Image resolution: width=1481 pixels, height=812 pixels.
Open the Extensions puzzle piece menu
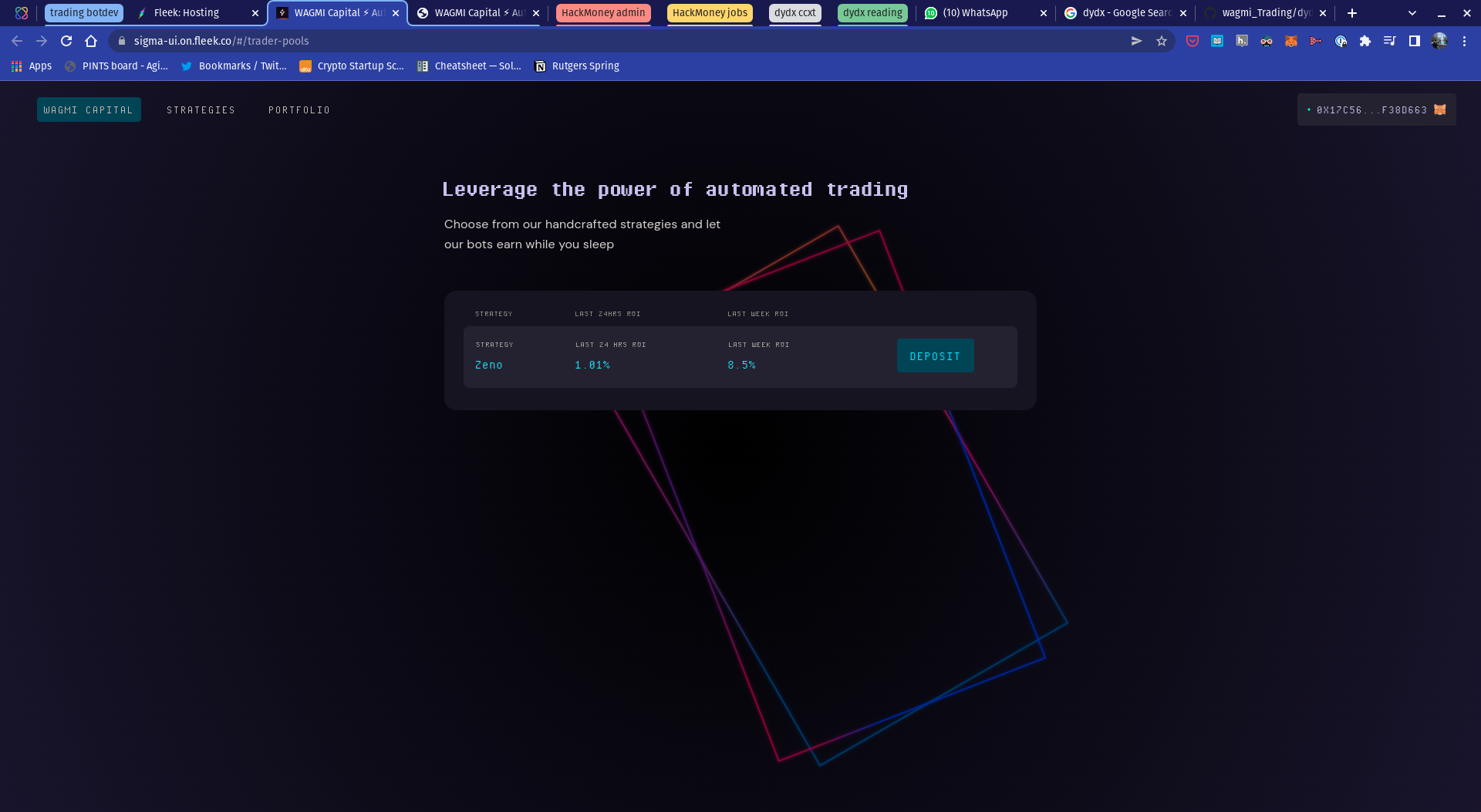(x=1365, y=41)
